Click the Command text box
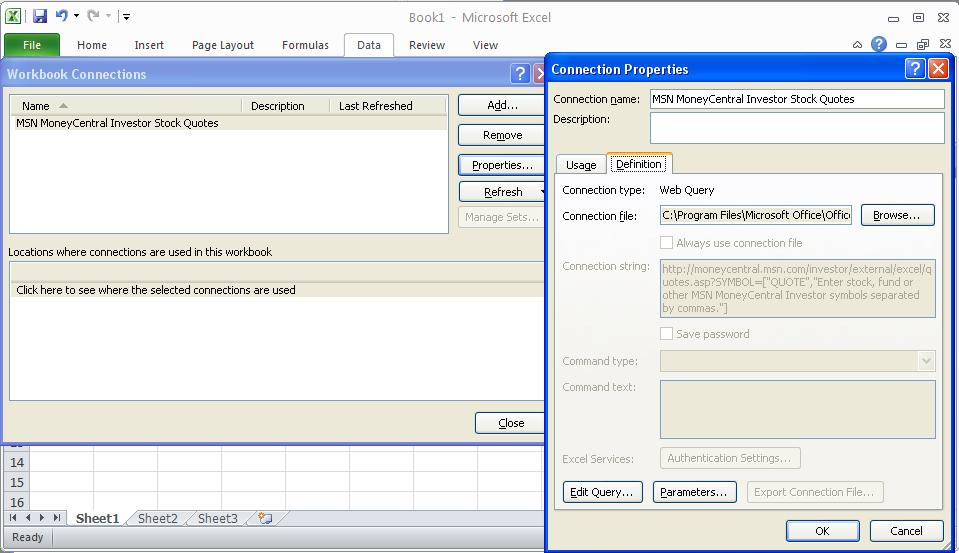 798,409
